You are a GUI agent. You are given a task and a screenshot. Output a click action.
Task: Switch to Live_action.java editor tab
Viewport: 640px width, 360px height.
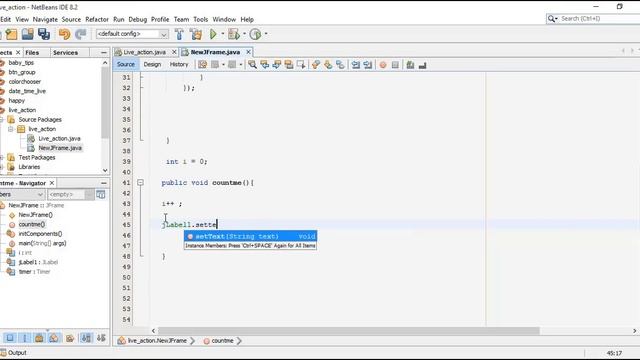point(144,52)
